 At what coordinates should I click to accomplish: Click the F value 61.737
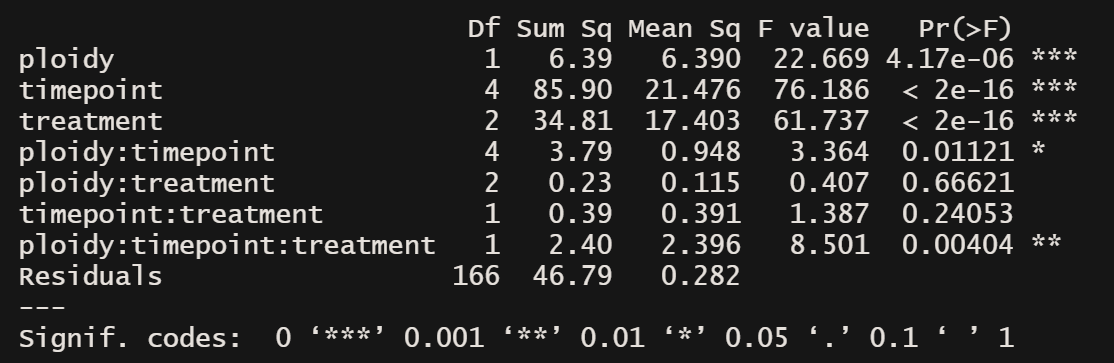point(821,121)
